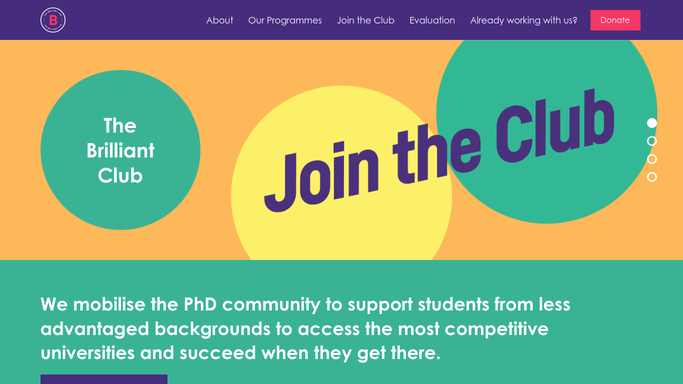Click the Brilliant Club B logo

tap(53, 20)
